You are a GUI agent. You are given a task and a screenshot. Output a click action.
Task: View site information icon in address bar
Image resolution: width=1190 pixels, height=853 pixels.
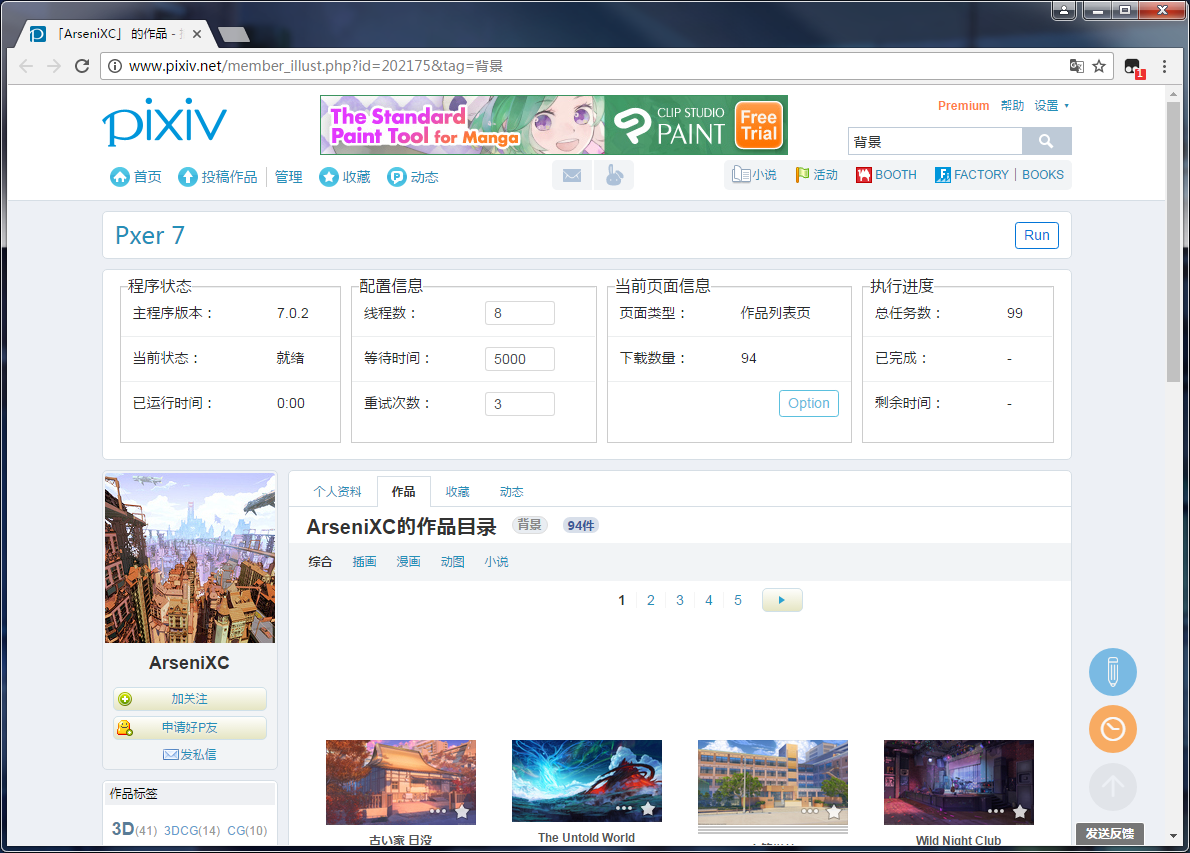[x=115, y=66]
